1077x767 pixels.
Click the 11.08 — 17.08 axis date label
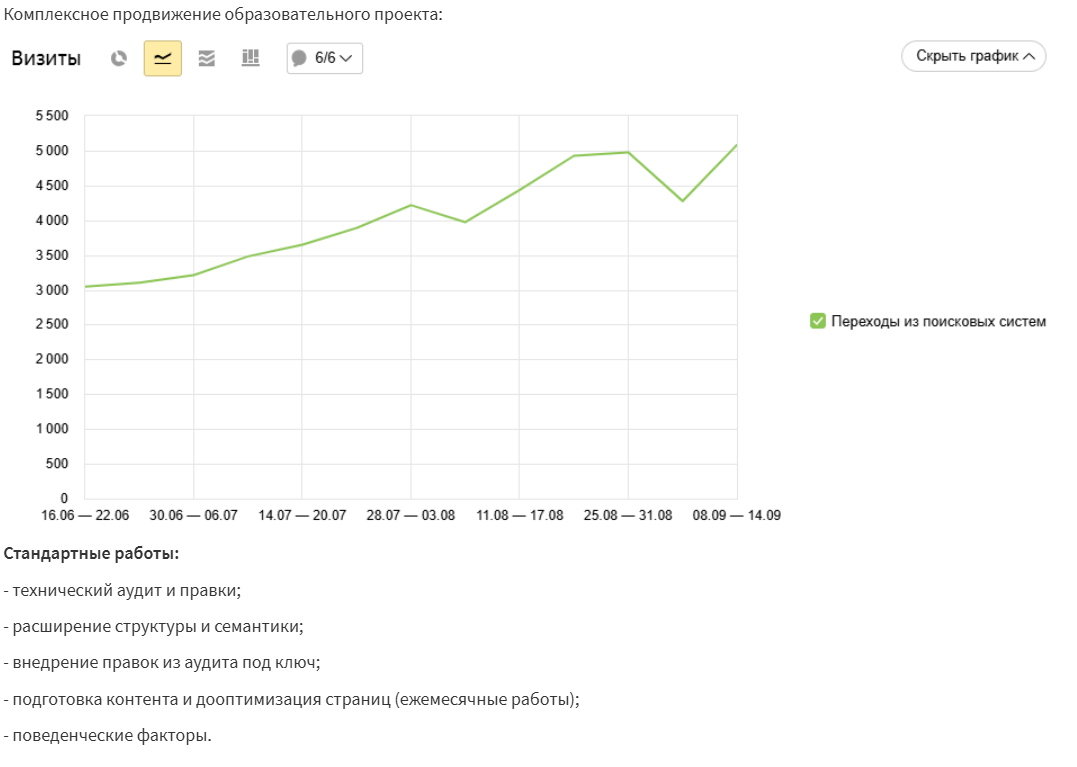520,515
